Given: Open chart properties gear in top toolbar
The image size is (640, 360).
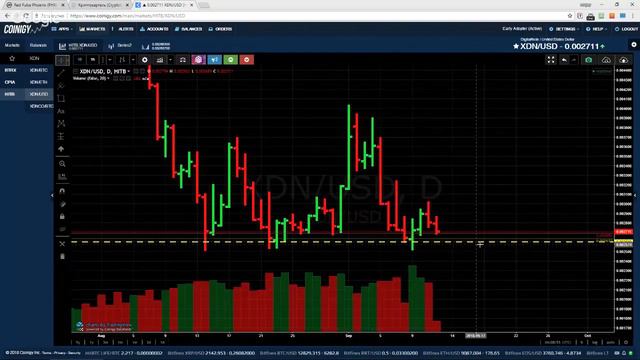Looking at the screenshot, I should click(x=144, y=60).
